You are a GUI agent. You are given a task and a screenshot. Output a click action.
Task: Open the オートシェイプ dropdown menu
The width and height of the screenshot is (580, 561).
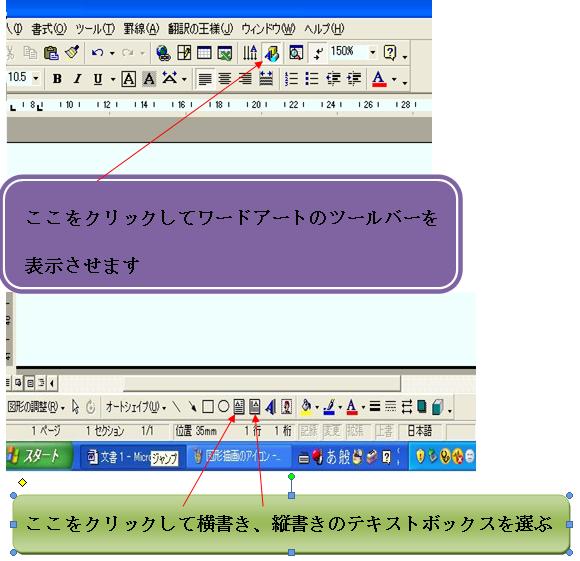[x=136, y=407]
